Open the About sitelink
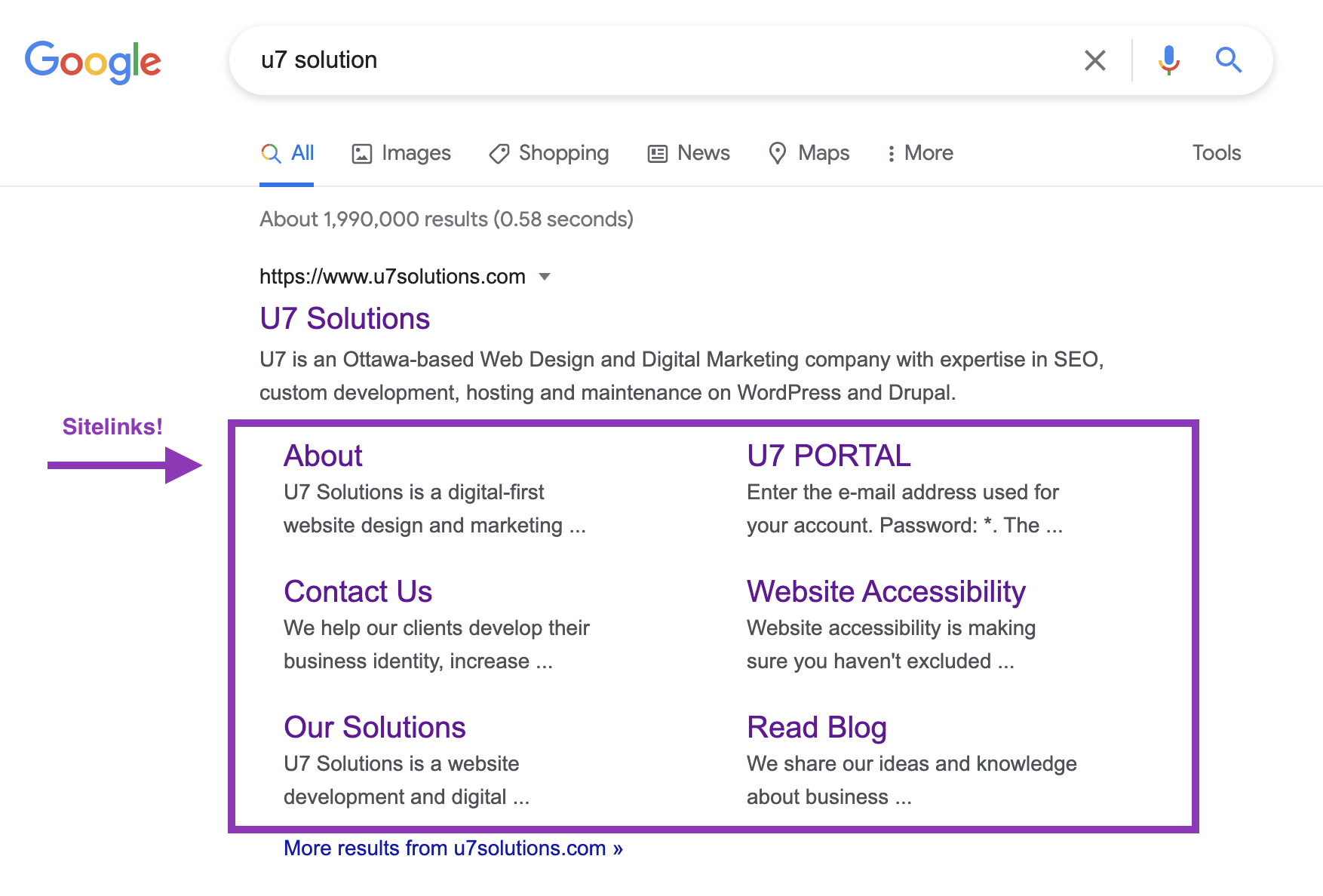This screenshot has width=1323, height=896. (x=323, y=456)
